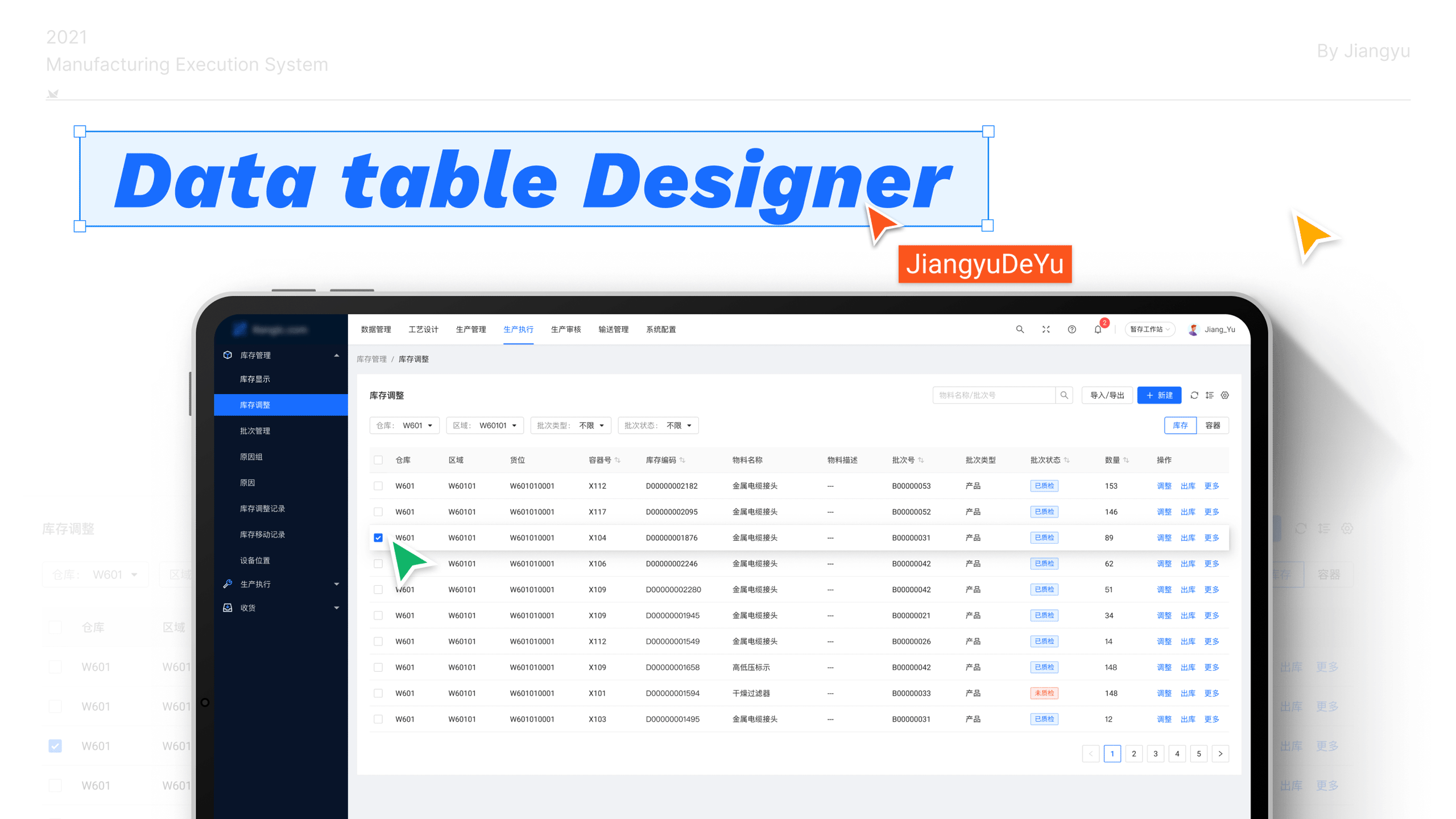
Task: View notifications by clicking the bell icon
Action: (x=1097, y=330)
